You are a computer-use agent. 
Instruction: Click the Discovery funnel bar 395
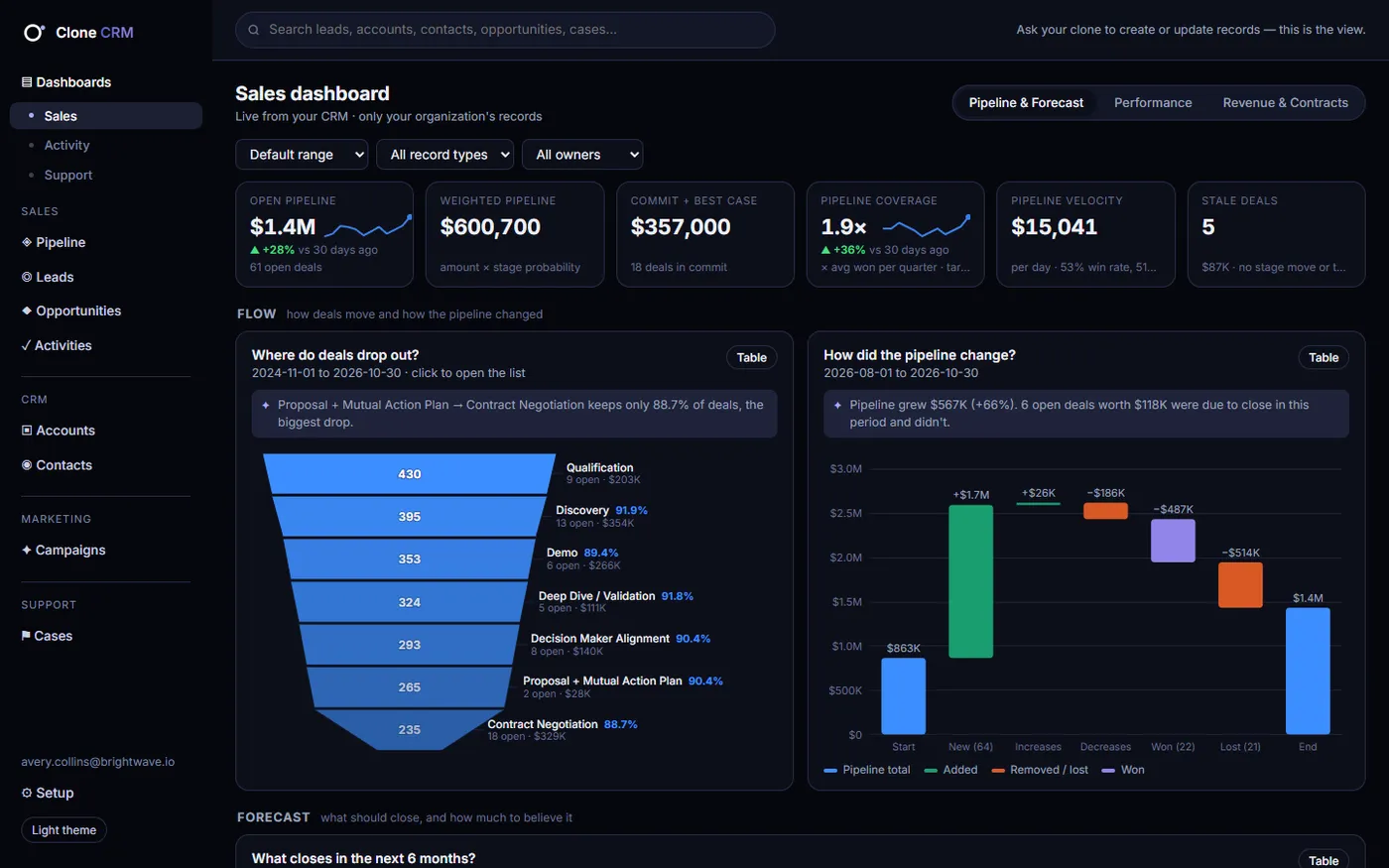point(410,517)
